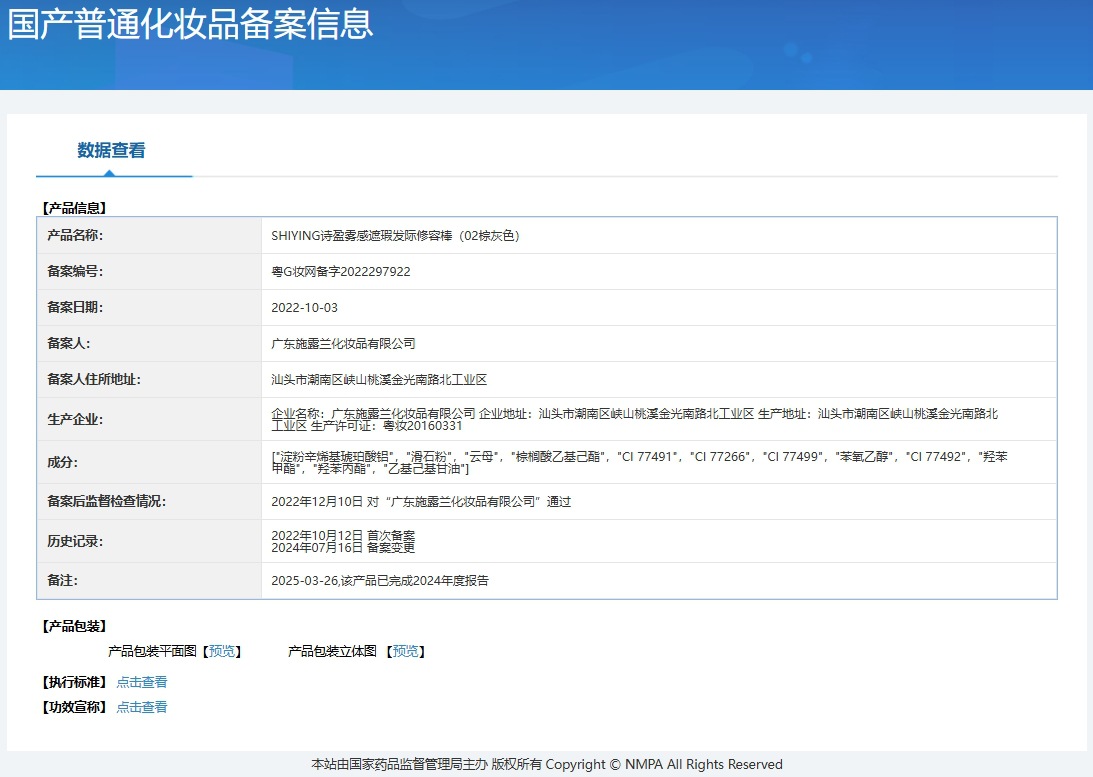The image size is (1093, 777).
Task: Click the 备案人住所地址 row label
Action: pos(93,379)
